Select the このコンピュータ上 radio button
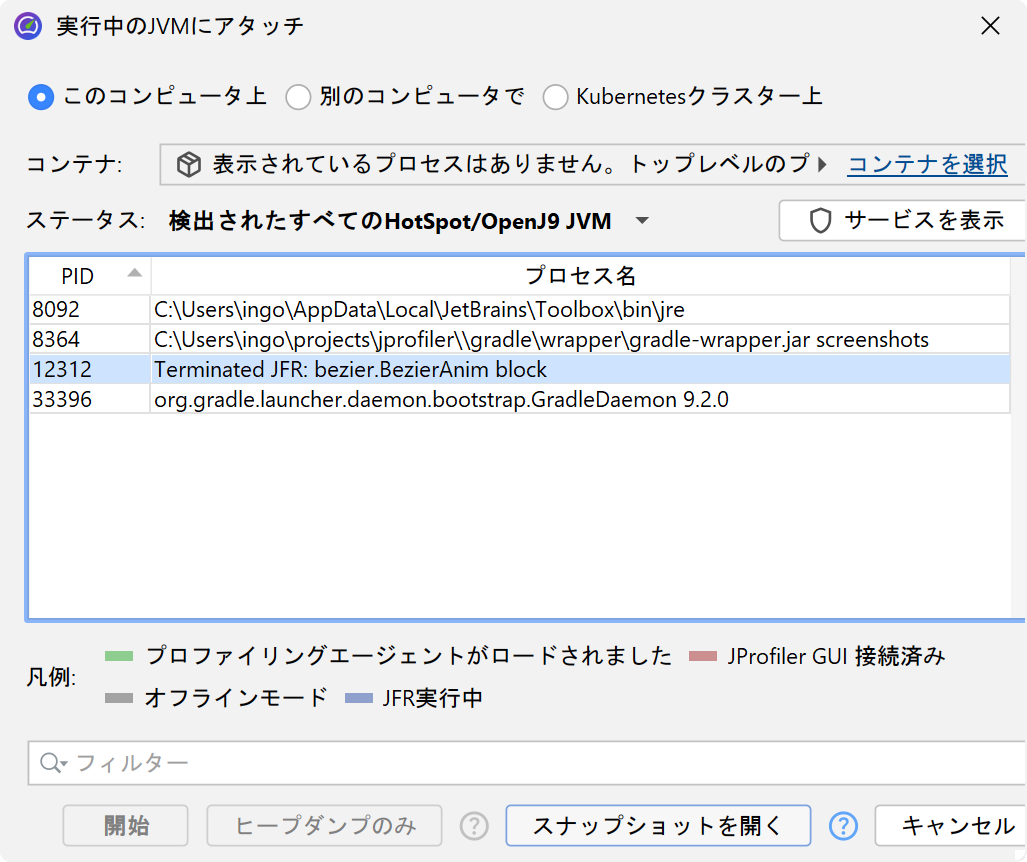 pos(41,97)
